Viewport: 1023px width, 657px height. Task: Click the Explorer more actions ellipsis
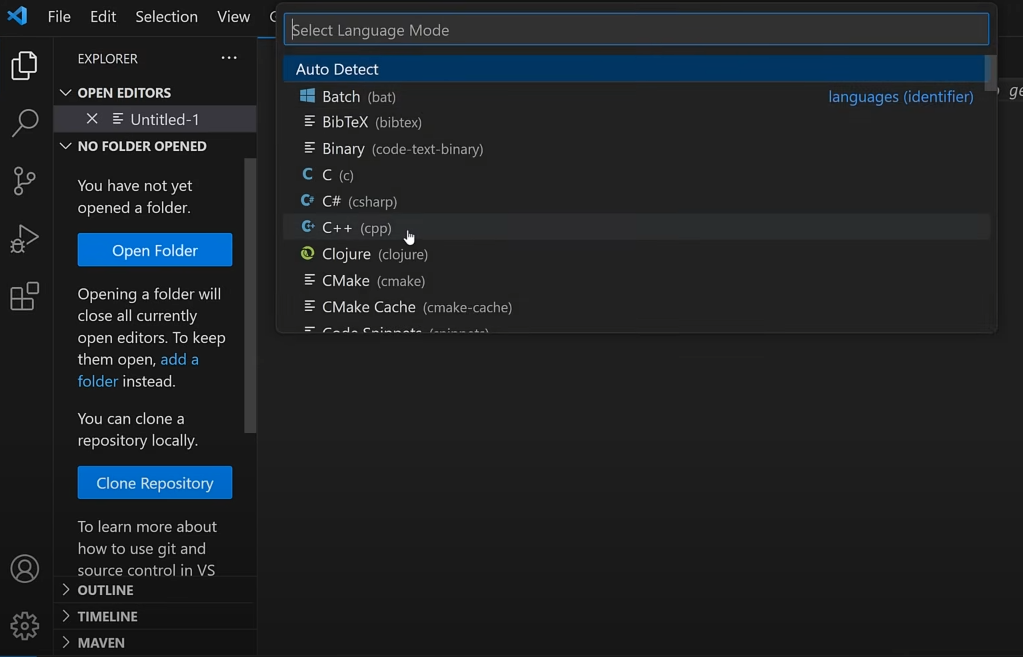228,58
